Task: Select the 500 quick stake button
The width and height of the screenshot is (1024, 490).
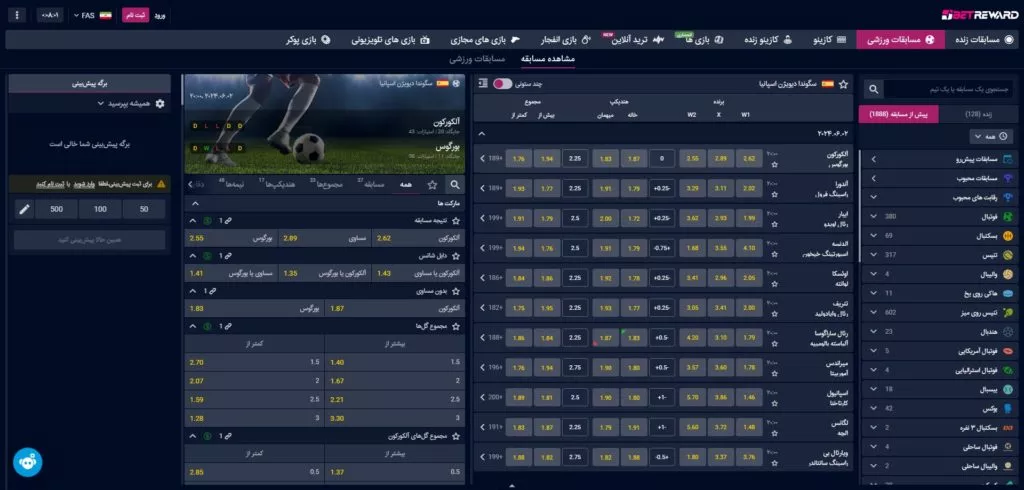Action: click(56, 209)
